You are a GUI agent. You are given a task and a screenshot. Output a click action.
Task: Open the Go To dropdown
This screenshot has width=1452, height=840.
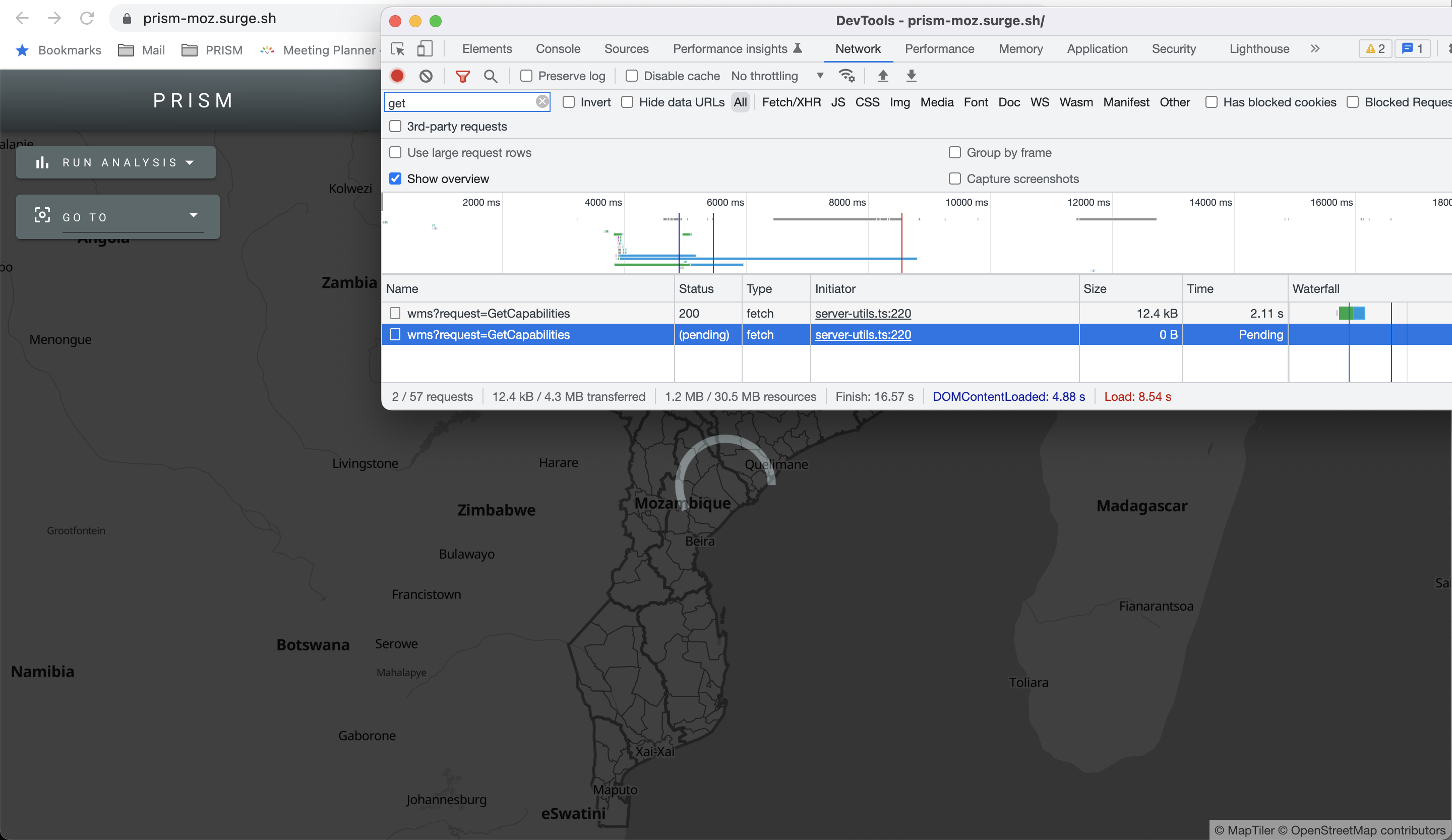tap(117, 217)
